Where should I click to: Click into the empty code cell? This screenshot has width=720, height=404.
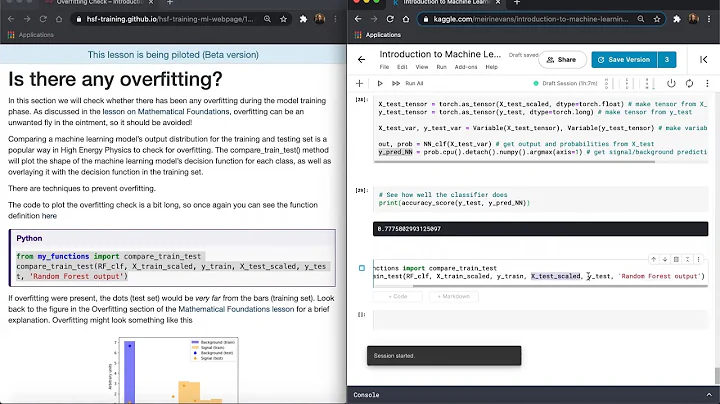coord(540,320)
